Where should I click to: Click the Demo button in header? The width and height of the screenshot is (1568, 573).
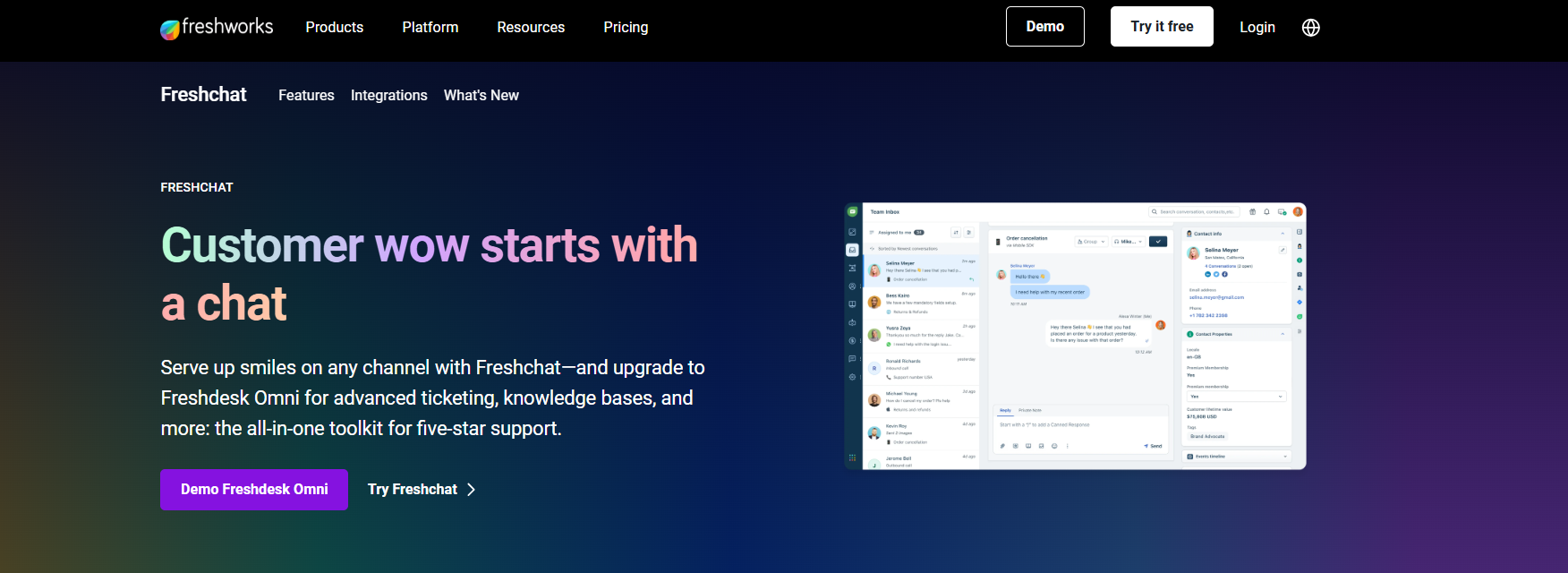point(1045,26)
